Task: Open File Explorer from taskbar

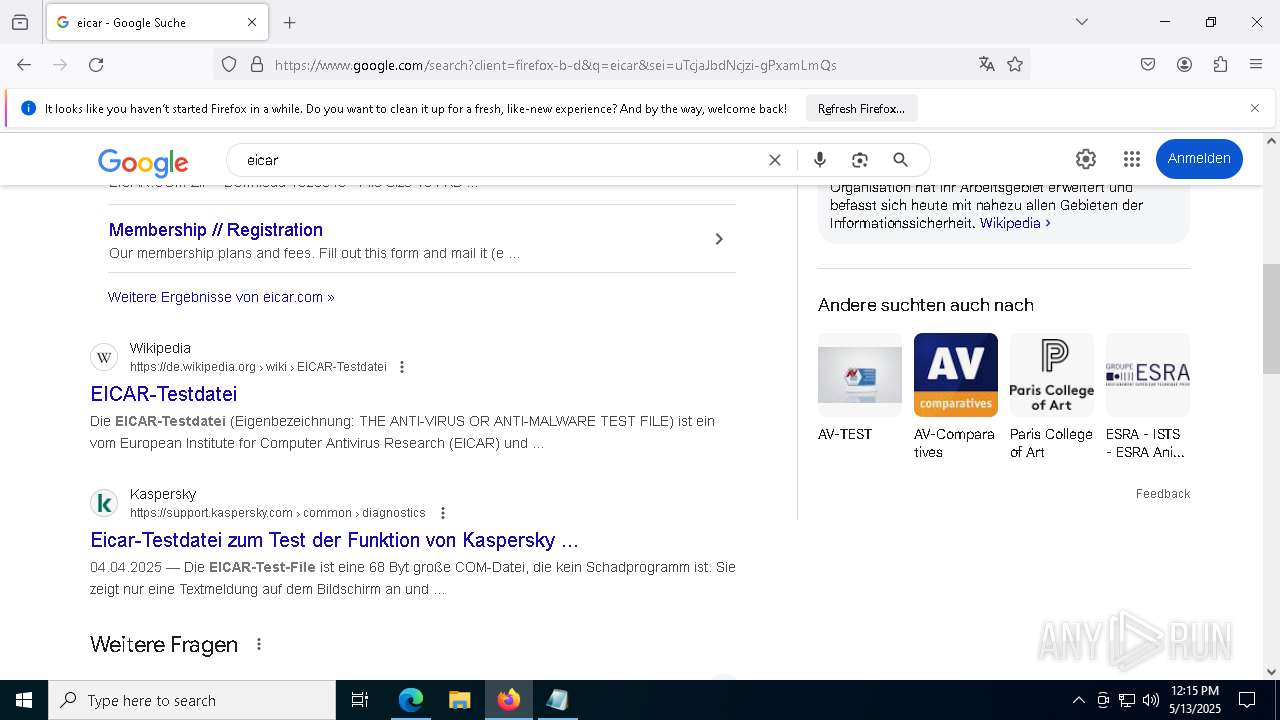Action: click(459, 700)
